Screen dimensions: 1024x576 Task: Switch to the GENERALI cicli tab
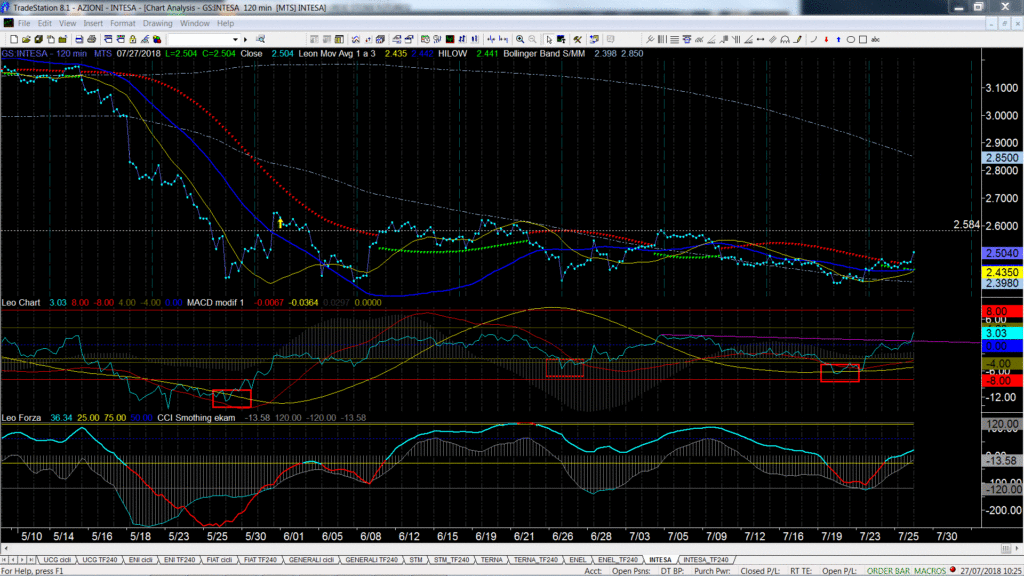tap(311, 560)
